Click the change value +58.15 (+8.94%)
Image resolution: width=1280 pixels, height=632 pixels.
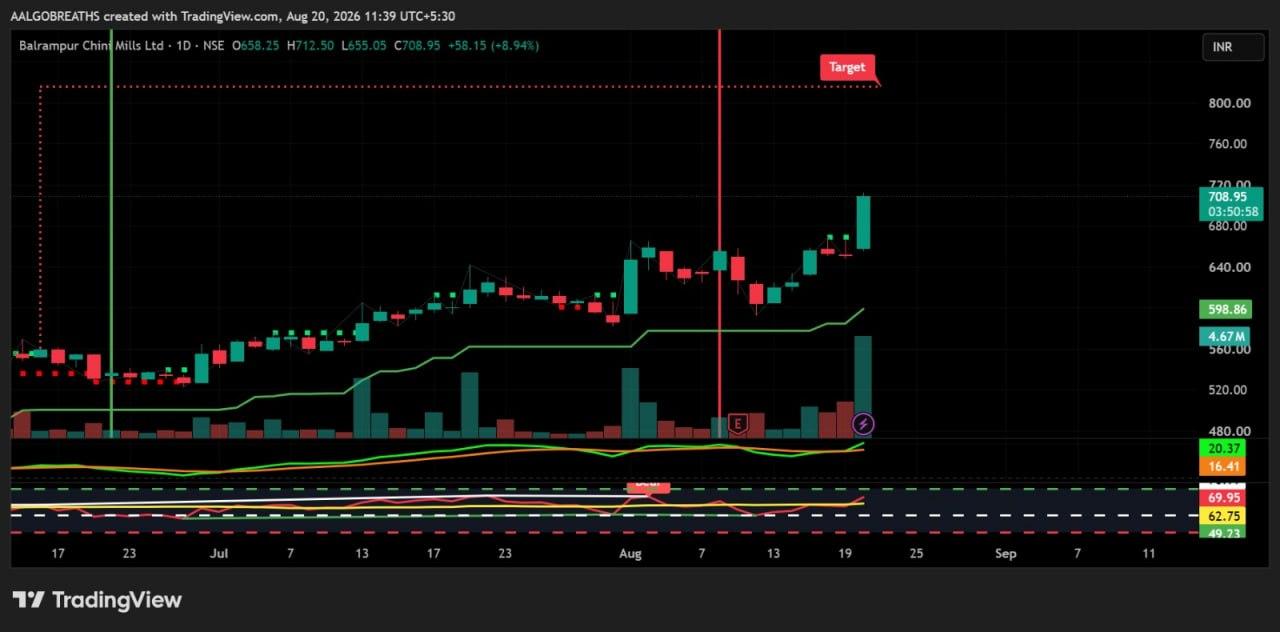tap(493, 45)
